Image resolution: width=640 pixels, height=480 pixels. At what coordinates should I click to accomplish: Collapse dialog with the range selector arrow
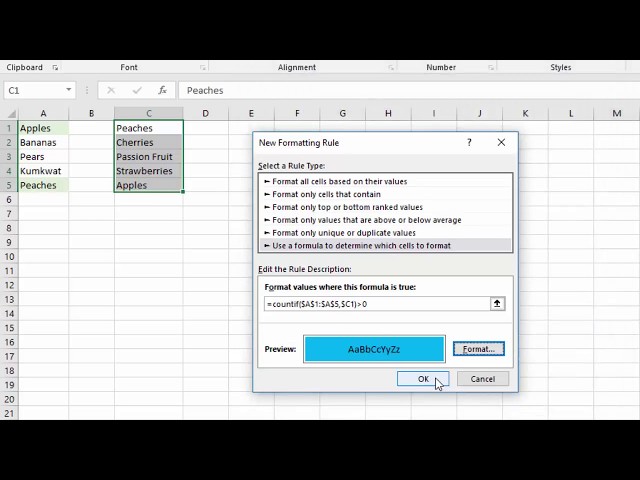[497, 304]
